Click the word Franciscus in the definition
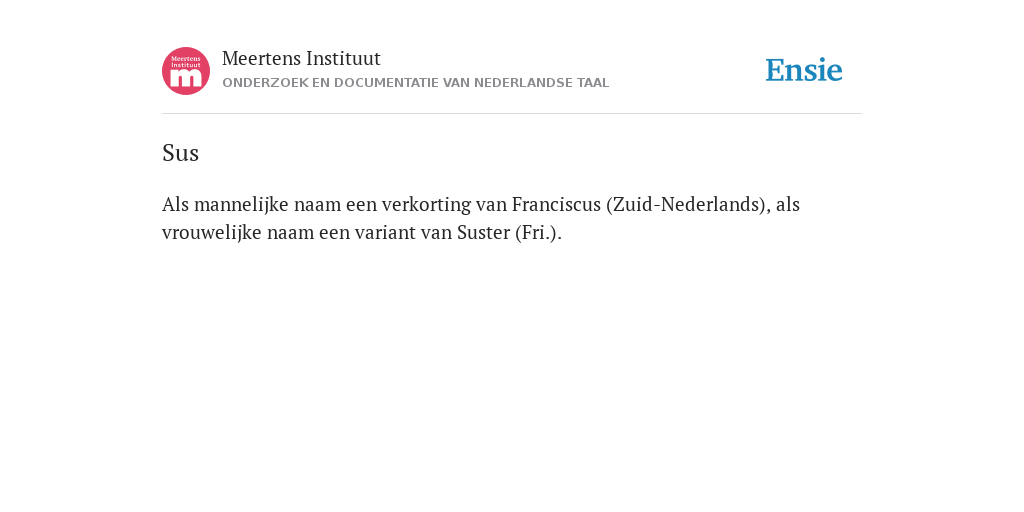The image size is (1024, 512). 556,204
